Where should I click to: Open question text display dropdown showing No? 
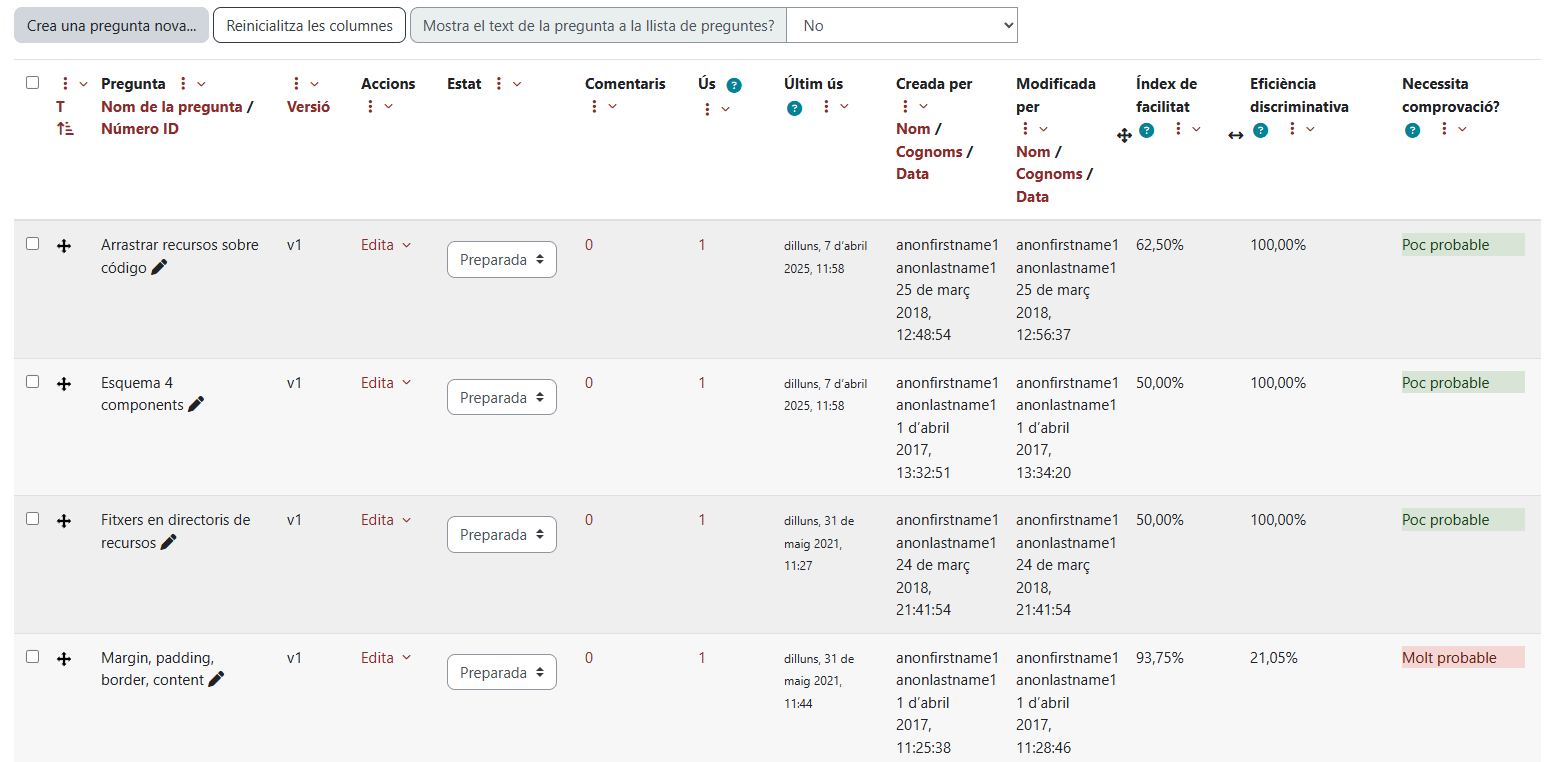(x=901, y=26)
